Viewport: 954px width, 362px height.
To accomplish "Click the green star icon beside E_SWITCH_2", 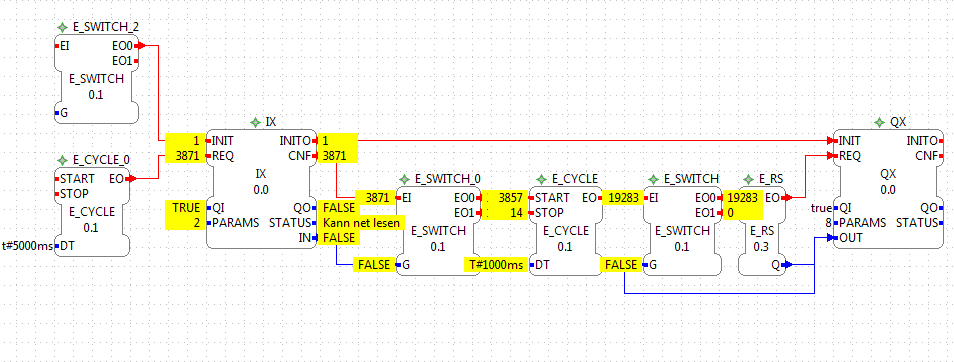I will coord(62,27).
